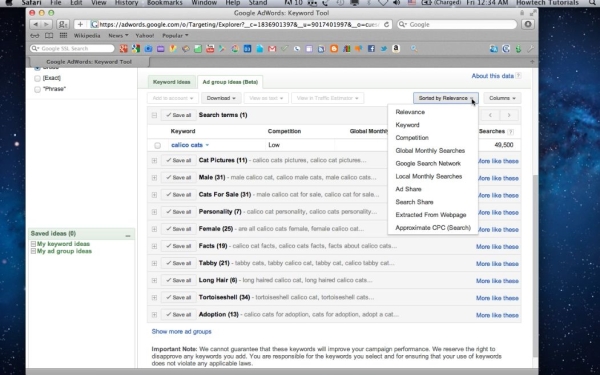Go back using Safari's back arrow
This screenshot has height=375, width=600.
[36, 24]
